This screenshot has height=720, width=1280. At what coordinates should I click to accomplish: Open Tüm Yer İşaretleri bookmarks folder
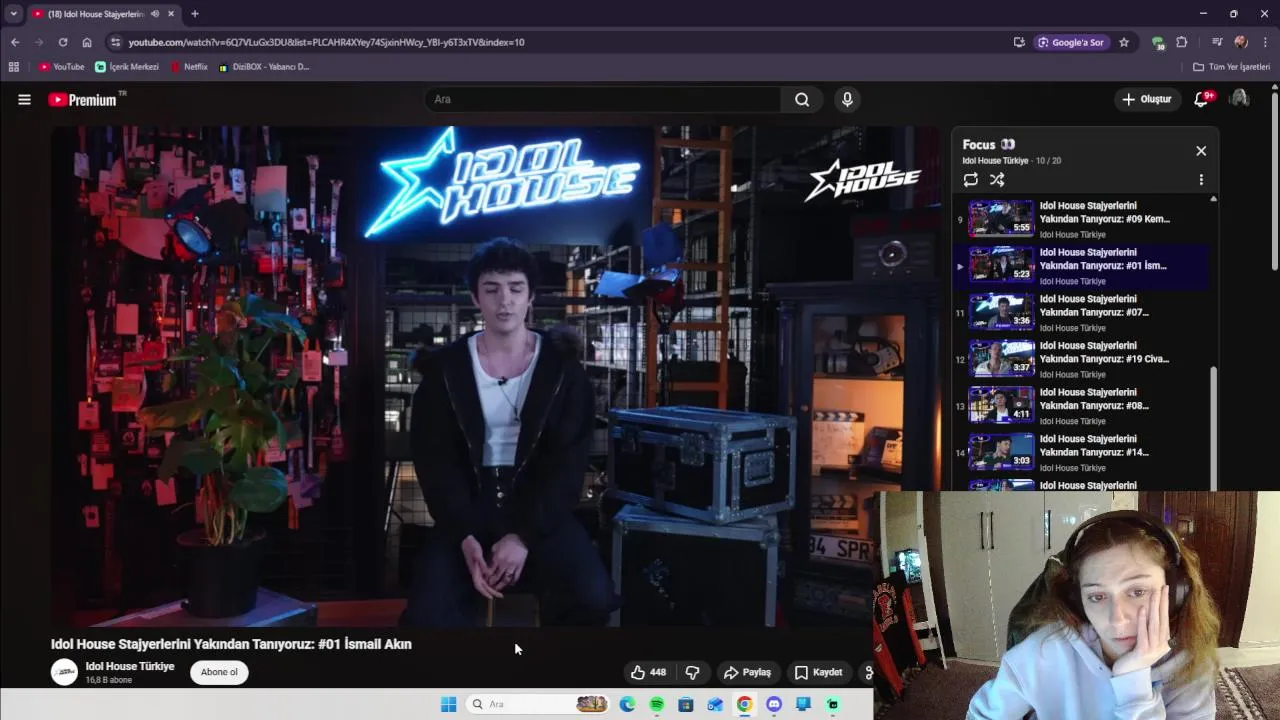point(1231,67)
